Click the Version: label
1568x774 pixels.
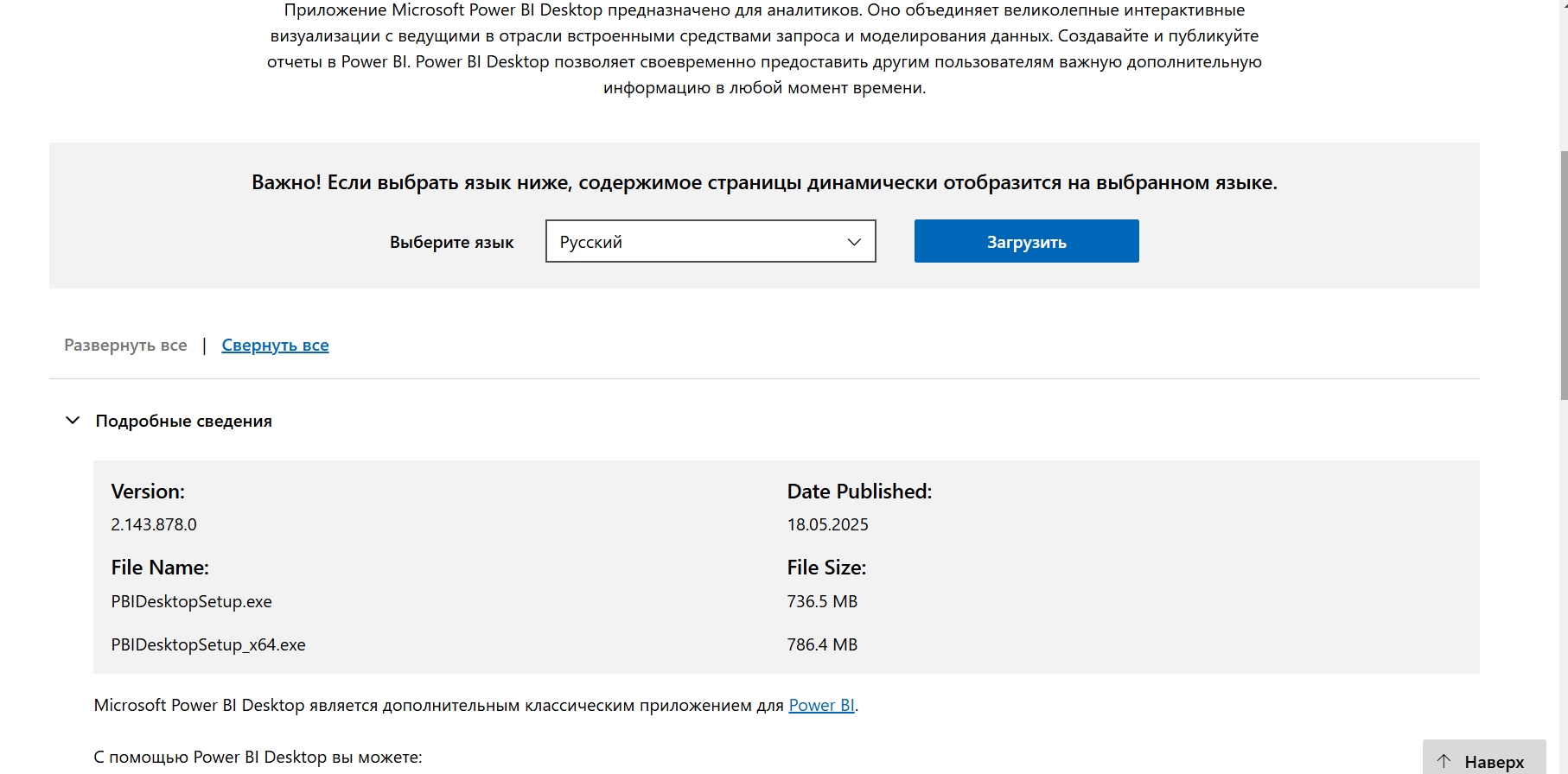(148, 492)
